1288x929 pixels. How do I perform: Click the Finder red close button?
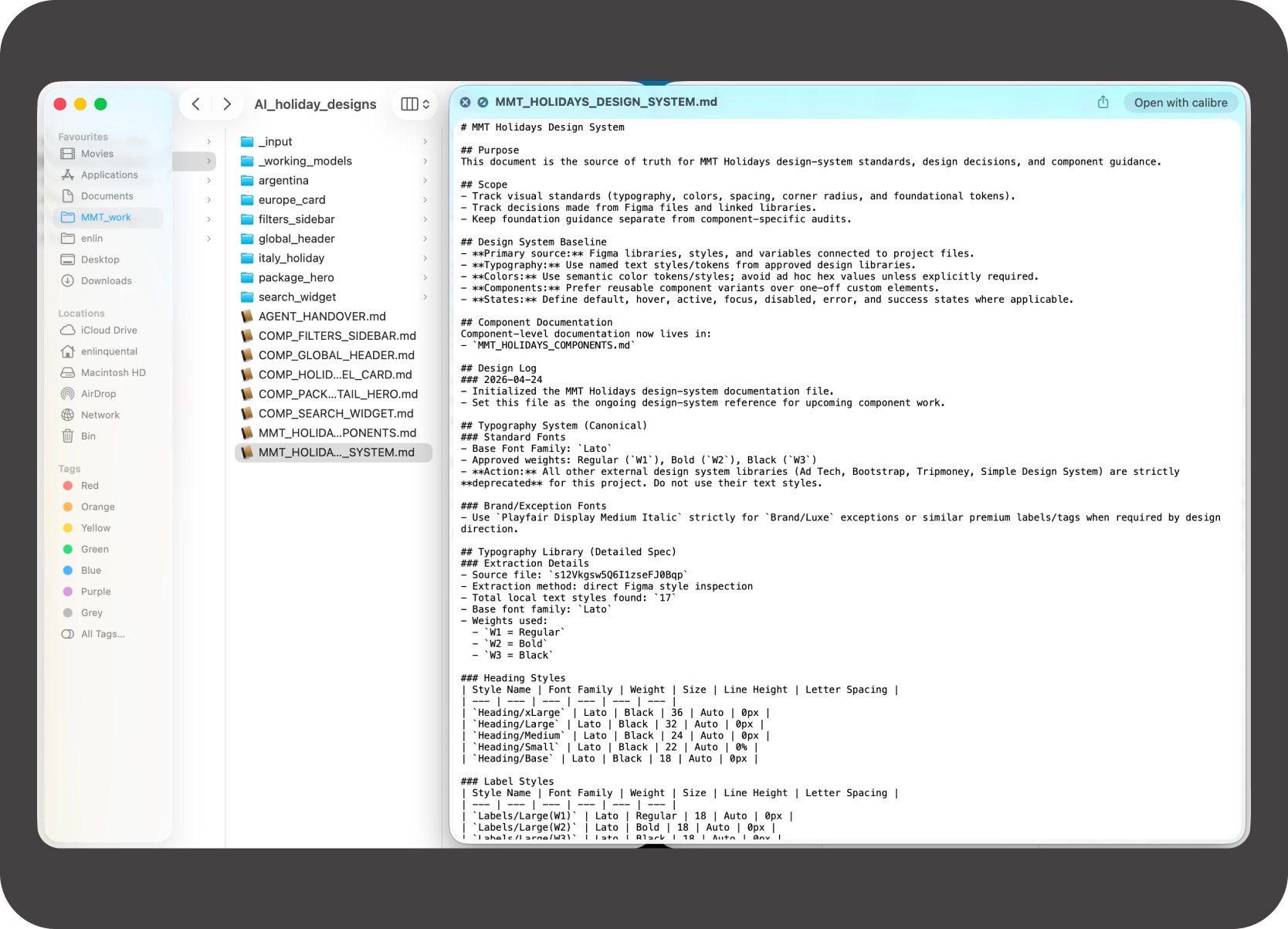coord(59,104)
